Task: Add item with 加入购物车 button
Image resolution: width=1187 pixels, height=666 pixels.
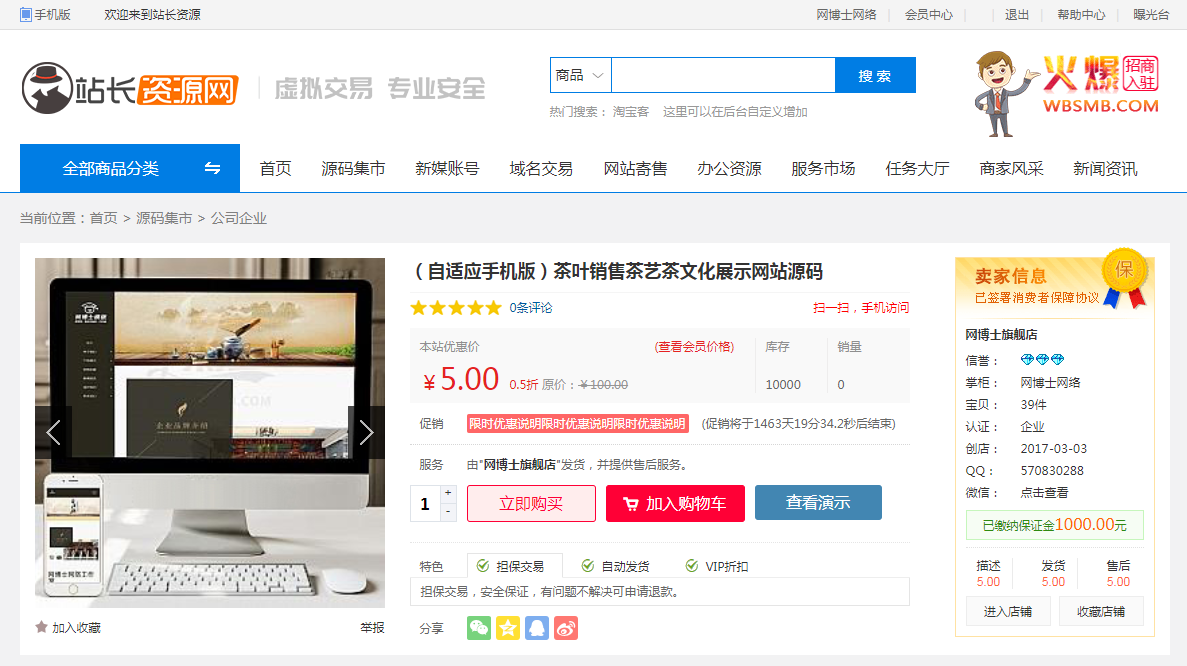Action: click(675, 503)
